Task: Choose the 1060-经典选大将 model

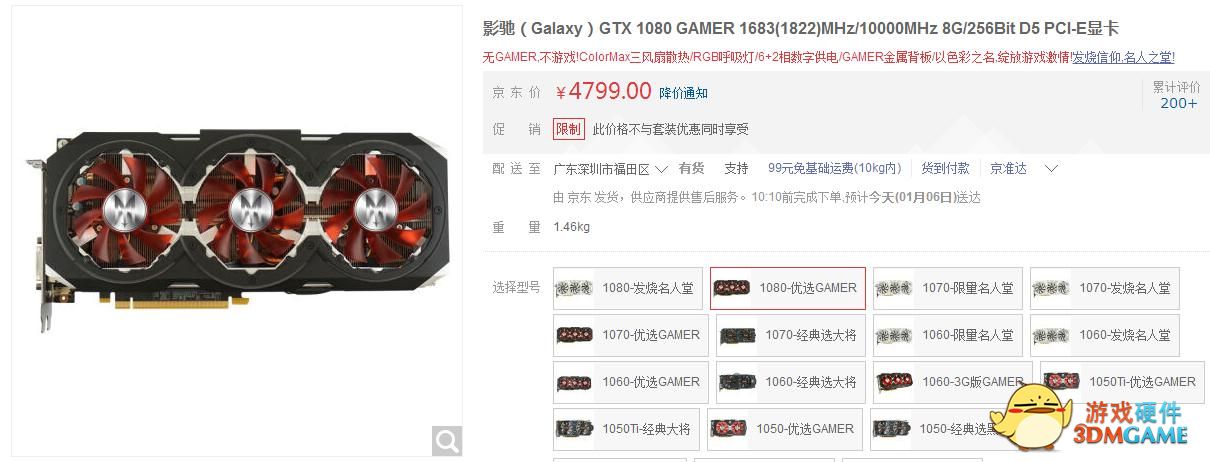Action: [791, 382]
